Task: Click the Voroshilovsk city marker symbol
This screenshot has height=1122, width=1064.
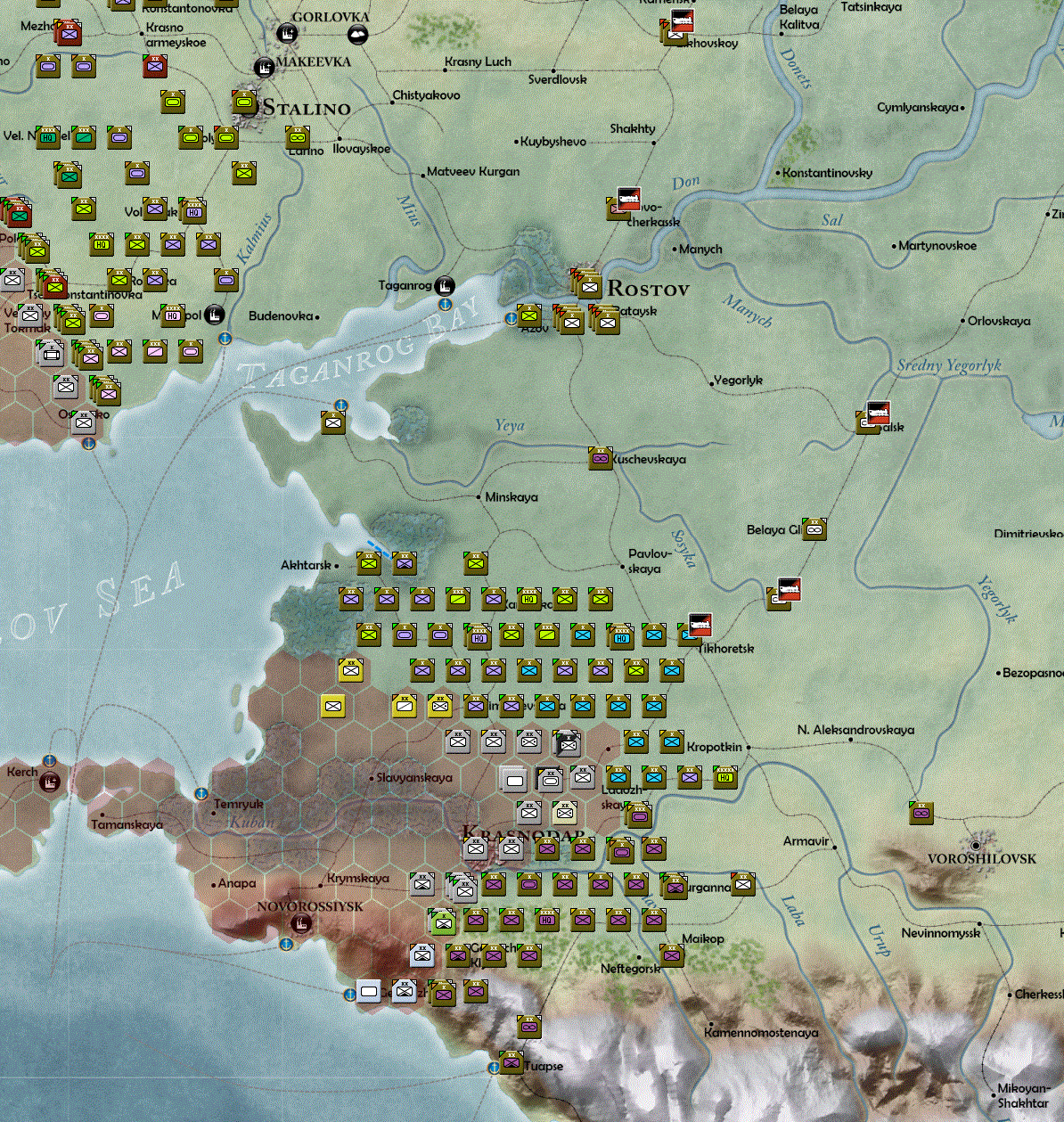Action: (977, 845)
